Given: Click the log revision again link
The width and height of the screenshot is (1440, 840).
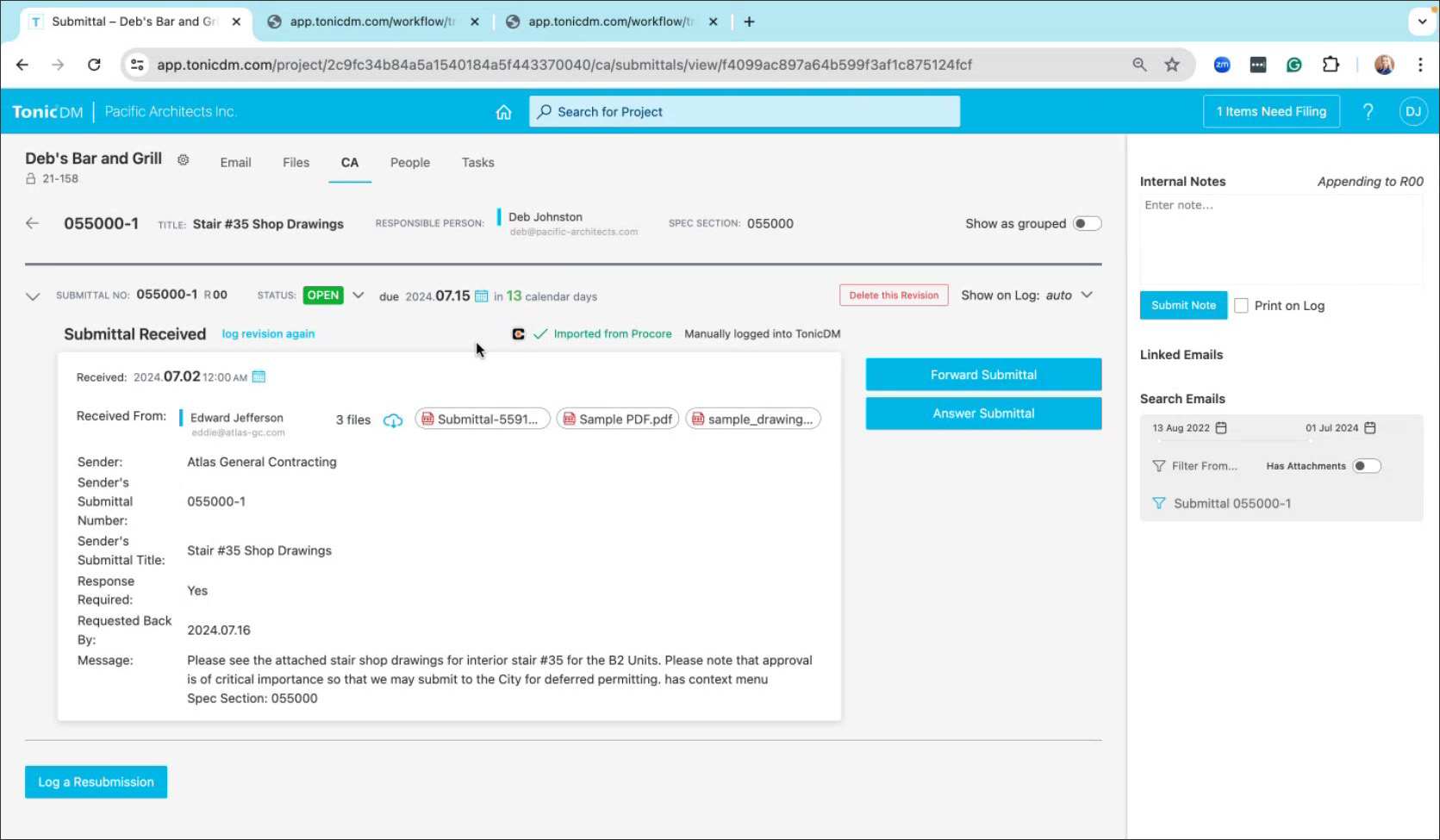Looking at the screenshot, I should tap(268, 333).
